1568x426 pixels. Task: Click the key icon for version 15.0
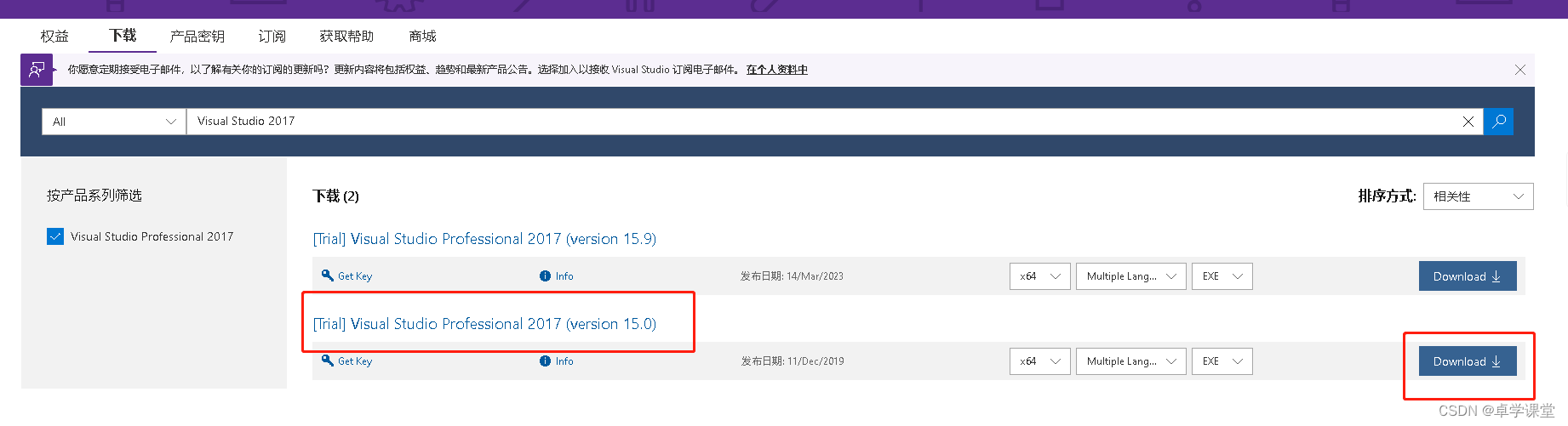pyautogui.click(x=328, y=361)
